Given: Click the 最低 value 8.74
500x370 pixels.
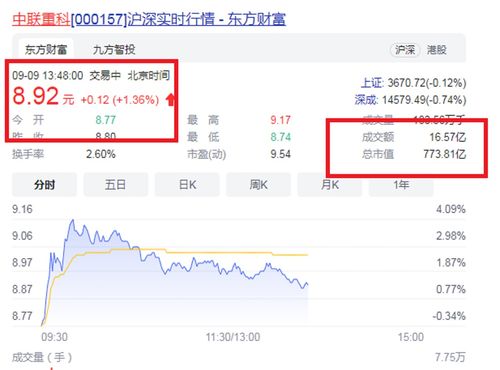Looking at the screenshot, I should tap(280, 137).
